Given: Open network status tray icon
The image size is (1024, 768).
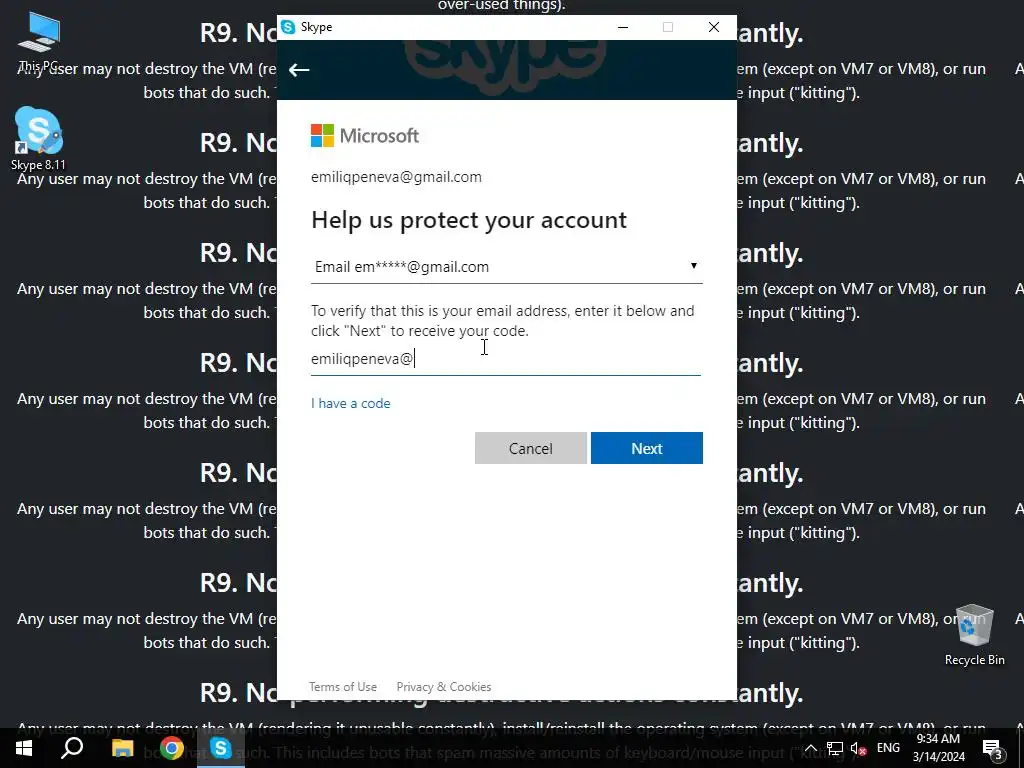Looking at the screenshot, I should coord(835,748).
